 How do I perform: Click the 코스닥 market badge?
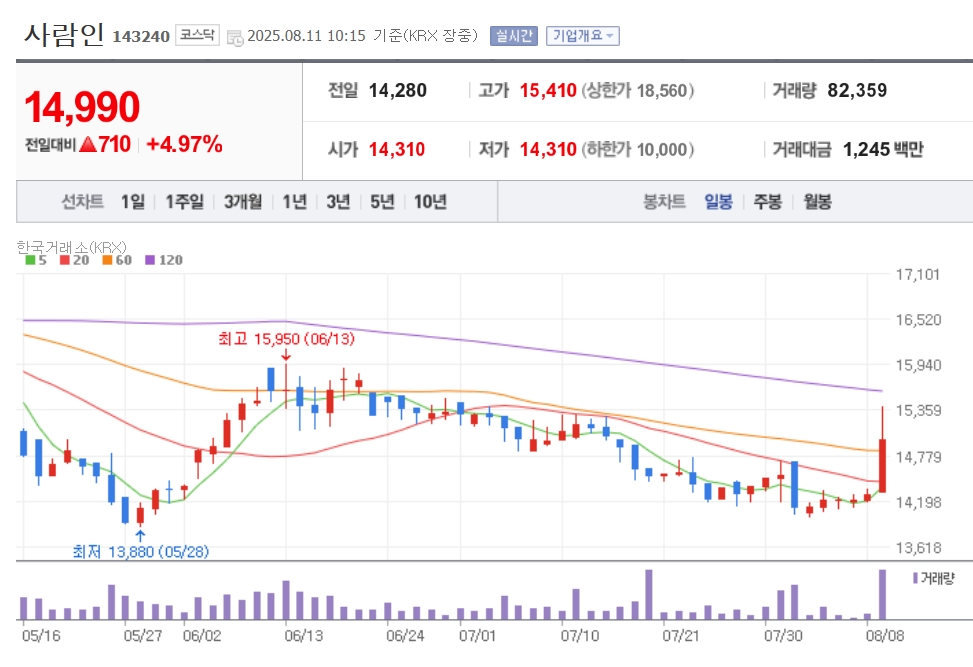197,35
